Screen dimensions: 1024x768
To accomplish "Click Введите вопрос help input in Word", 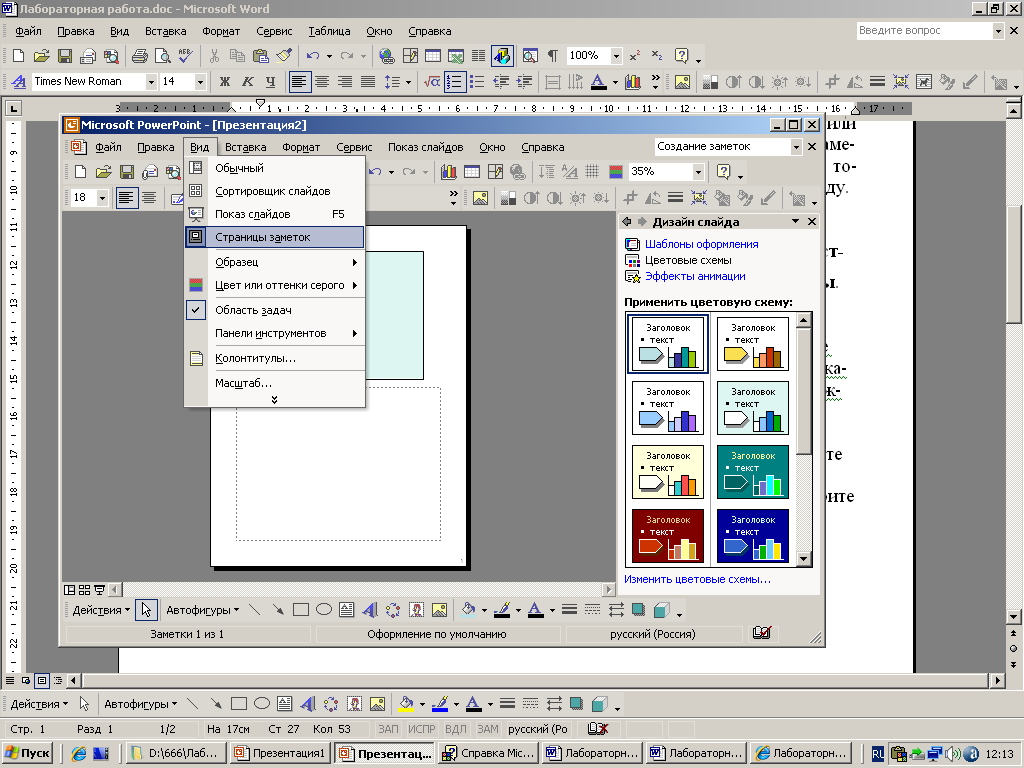I will coord(924,30).
